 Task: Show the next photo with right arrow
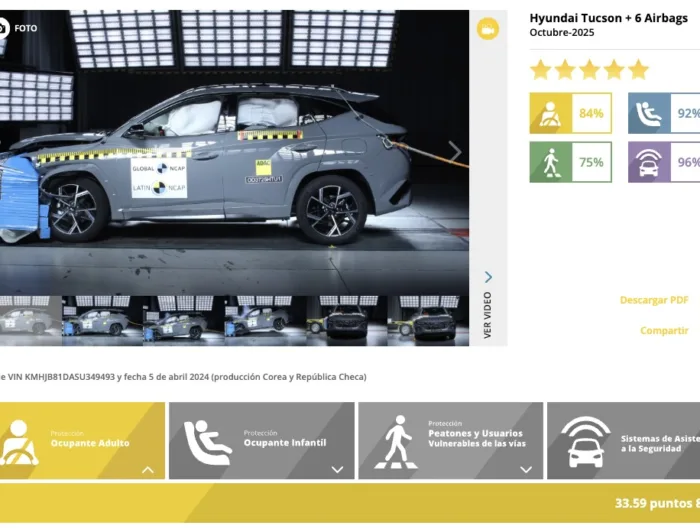pos(454,151)
